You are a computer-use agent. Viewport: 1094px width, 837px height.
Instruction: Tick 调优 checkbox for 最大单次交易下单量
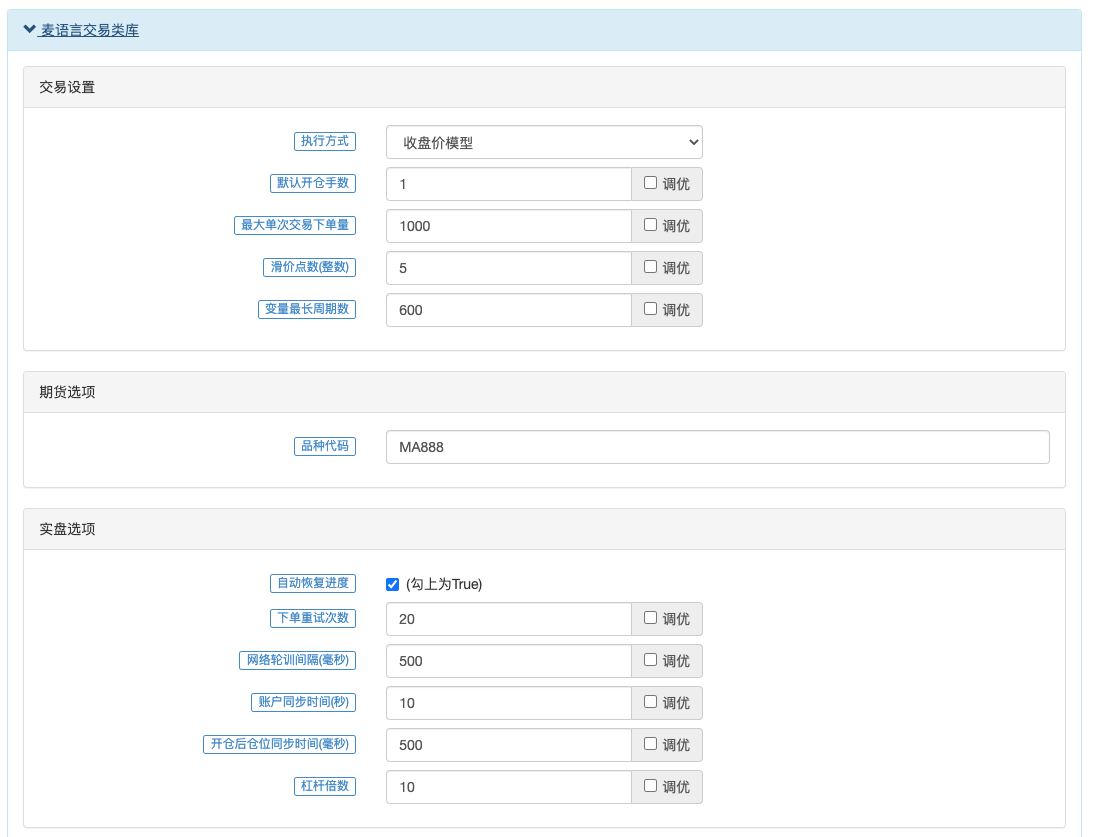pyautogui.click(x=650, y=225)
